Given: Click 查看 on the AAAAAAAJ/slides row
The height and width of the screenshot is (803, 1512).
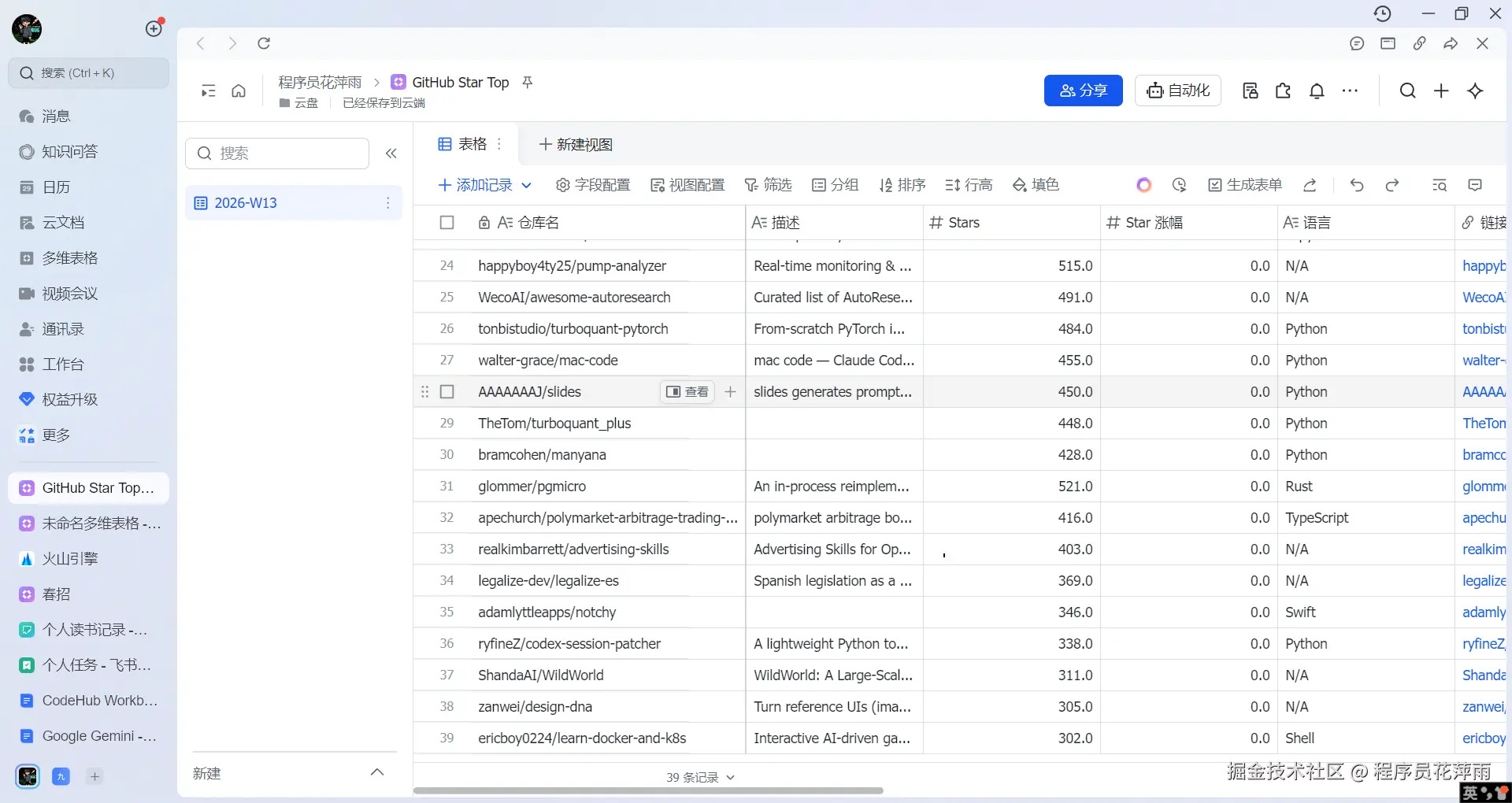Looking at the screenshot, I should [x=687, y=392].
